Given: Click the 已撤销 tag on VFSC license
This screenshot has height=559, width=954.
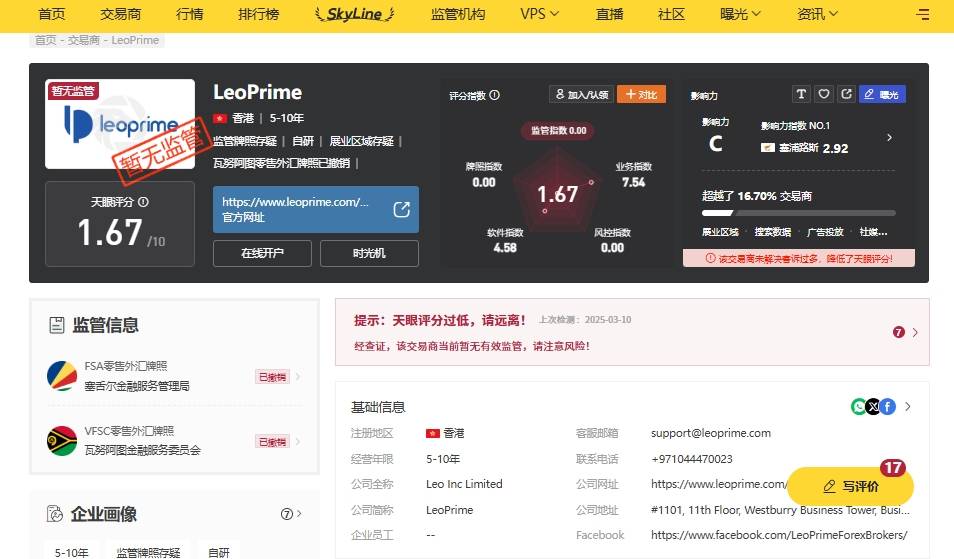Looking at the screenshot, I should coord(272,442).
